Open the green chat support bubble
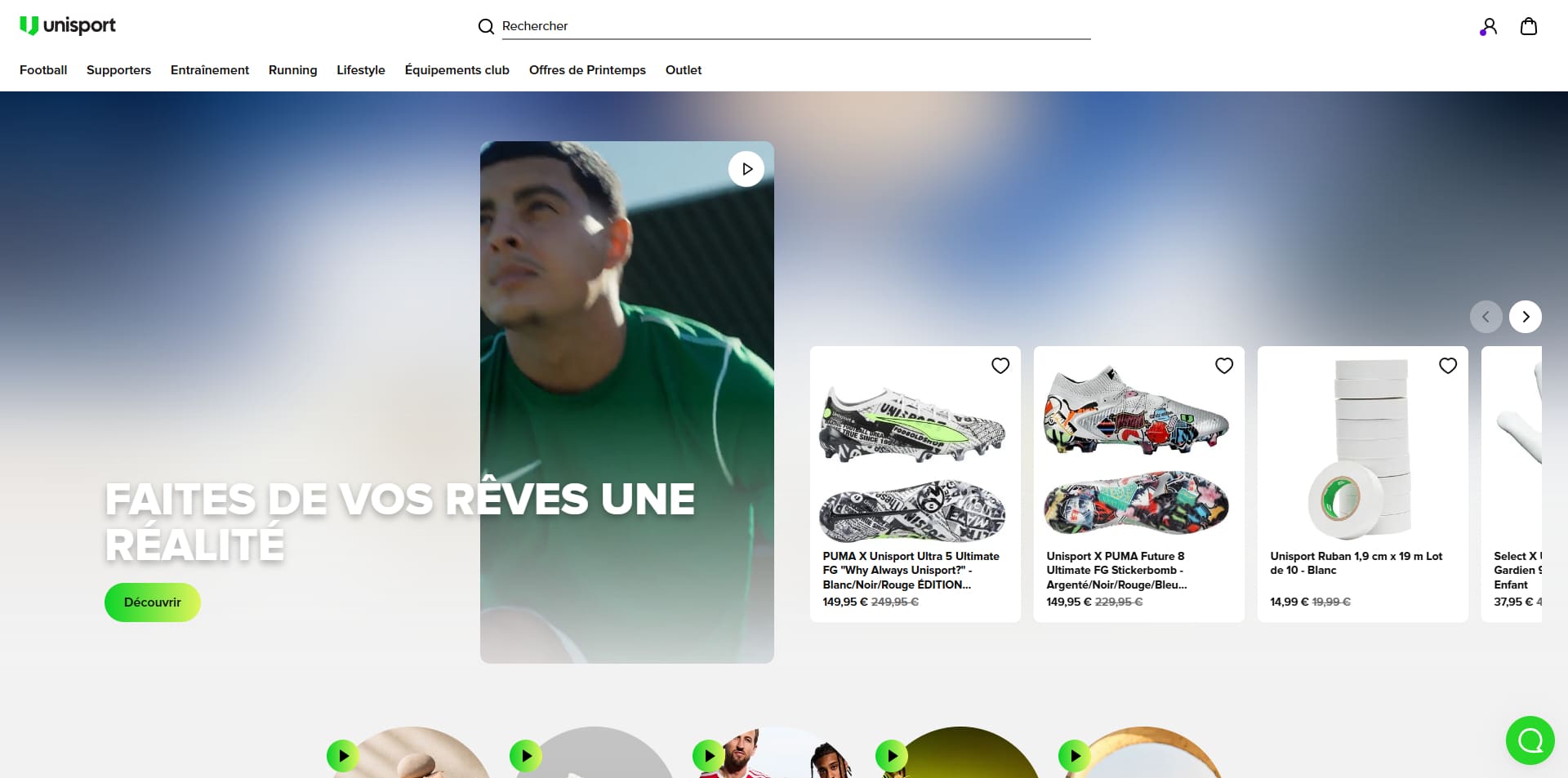1568x778 pixels. pyautogui.click(x=1530, y=740)
